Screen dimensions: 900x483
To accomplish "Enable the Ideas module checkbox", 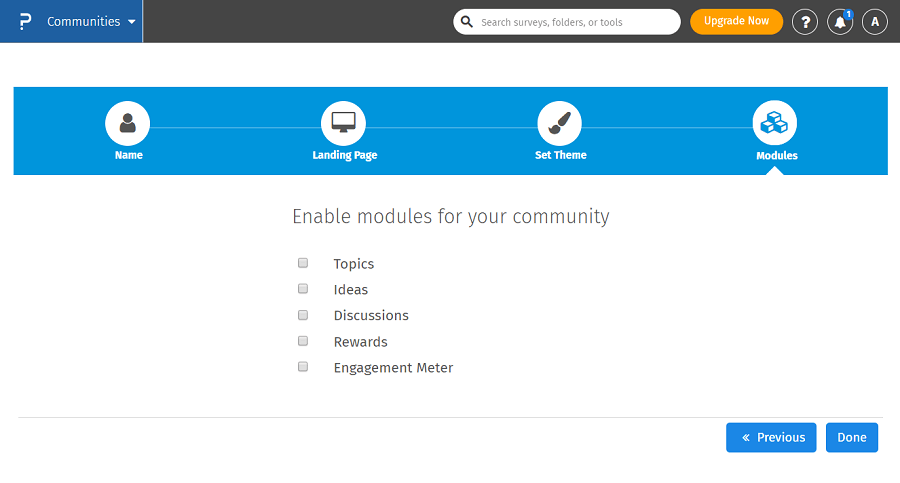I will pyautogui.click(x=303, y=289).
